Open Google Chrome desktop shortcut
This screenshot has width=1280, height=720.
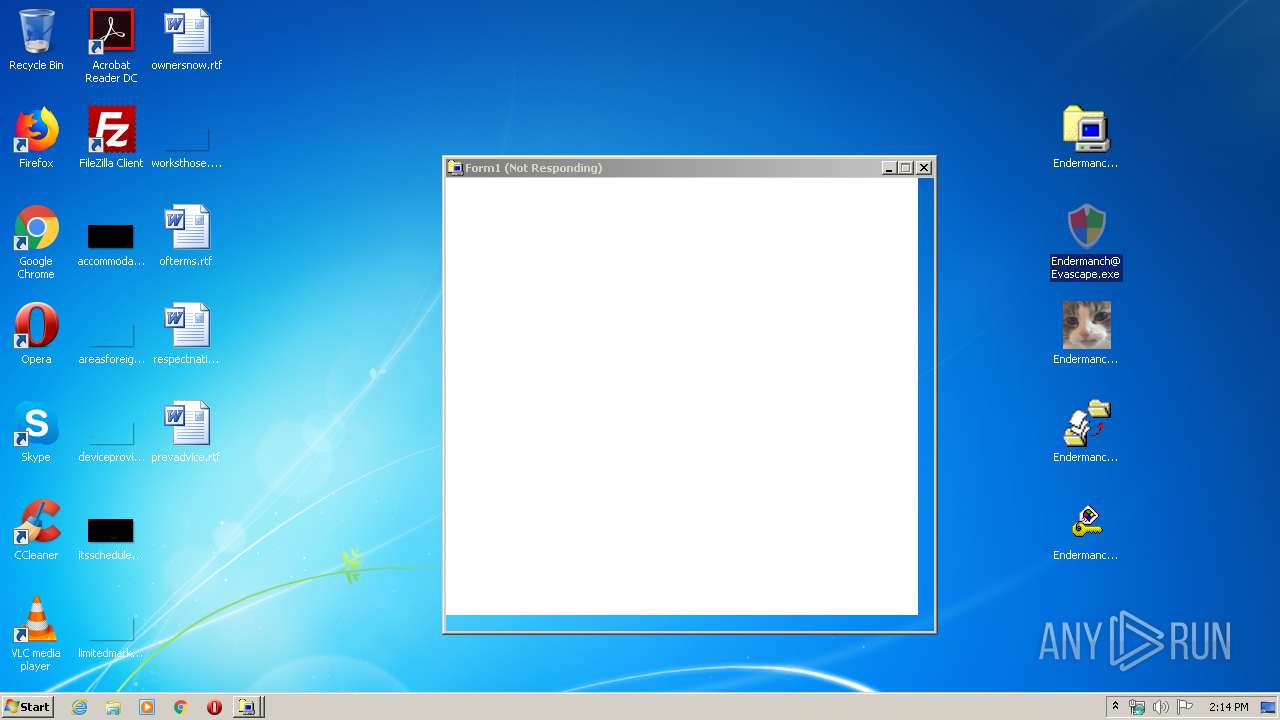(x=36, y=242)
